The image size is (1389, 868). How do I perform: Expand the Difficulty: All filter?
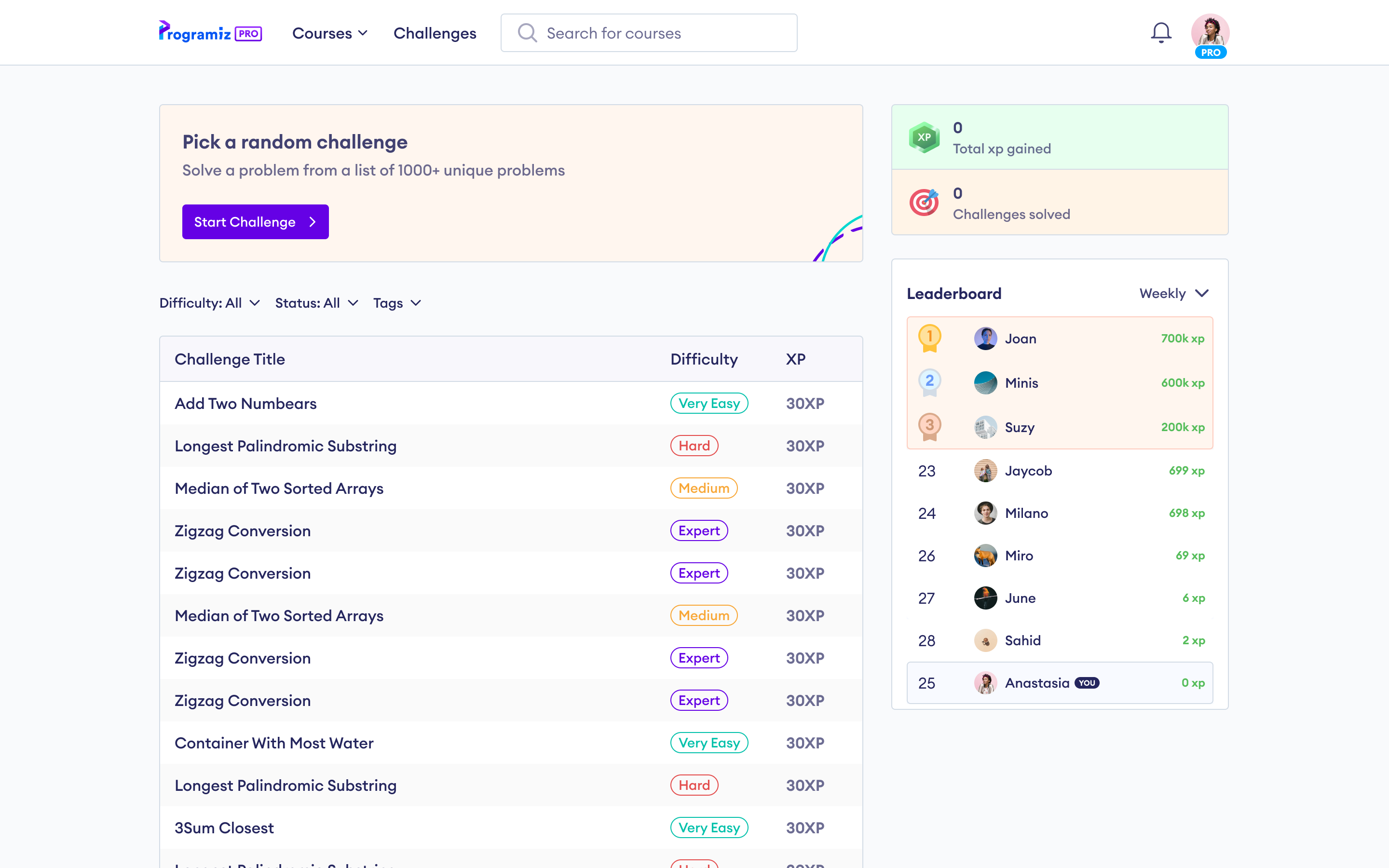209,302
